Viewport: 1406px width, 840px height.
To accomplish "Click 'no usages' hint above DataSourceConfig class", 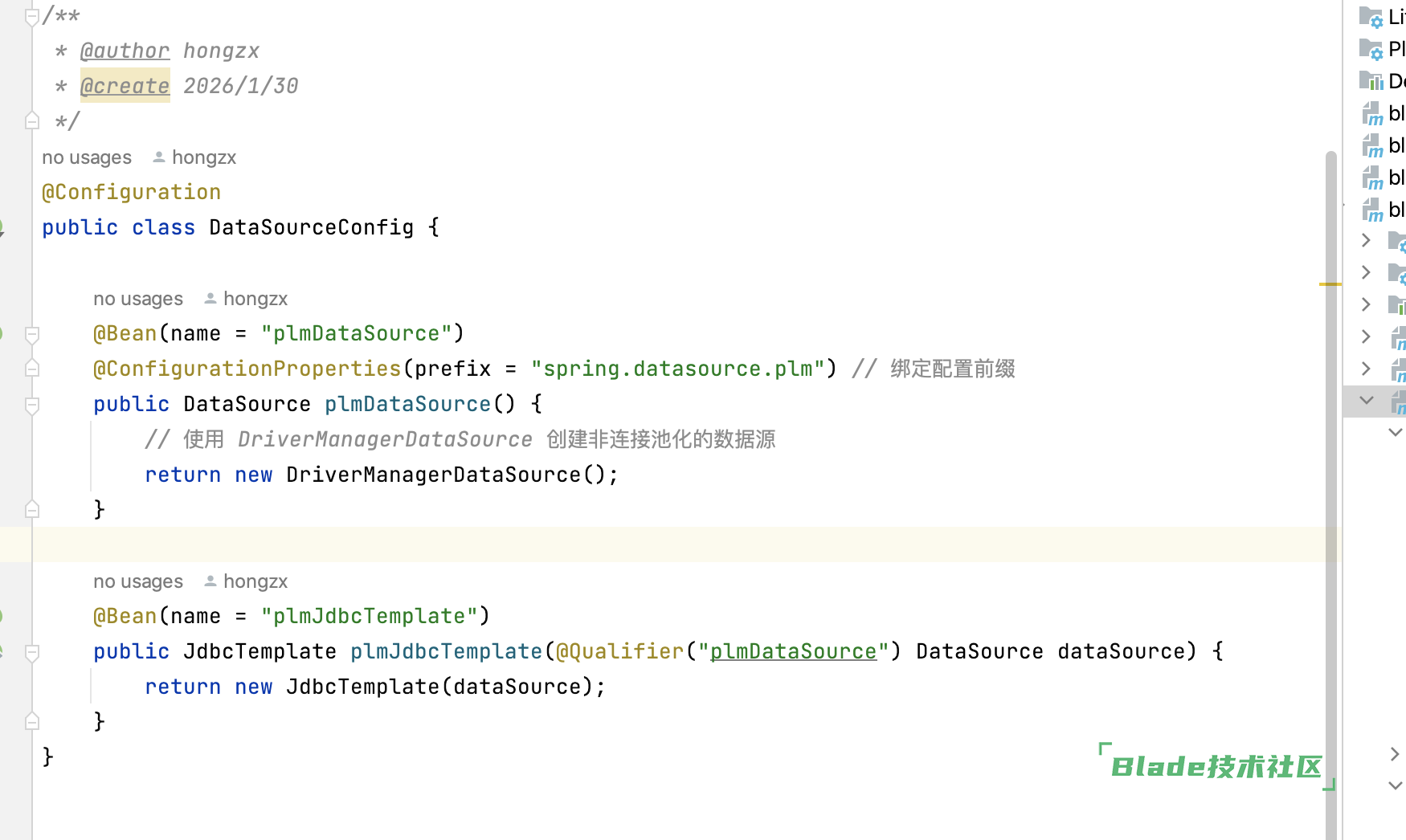I will 87,157.
